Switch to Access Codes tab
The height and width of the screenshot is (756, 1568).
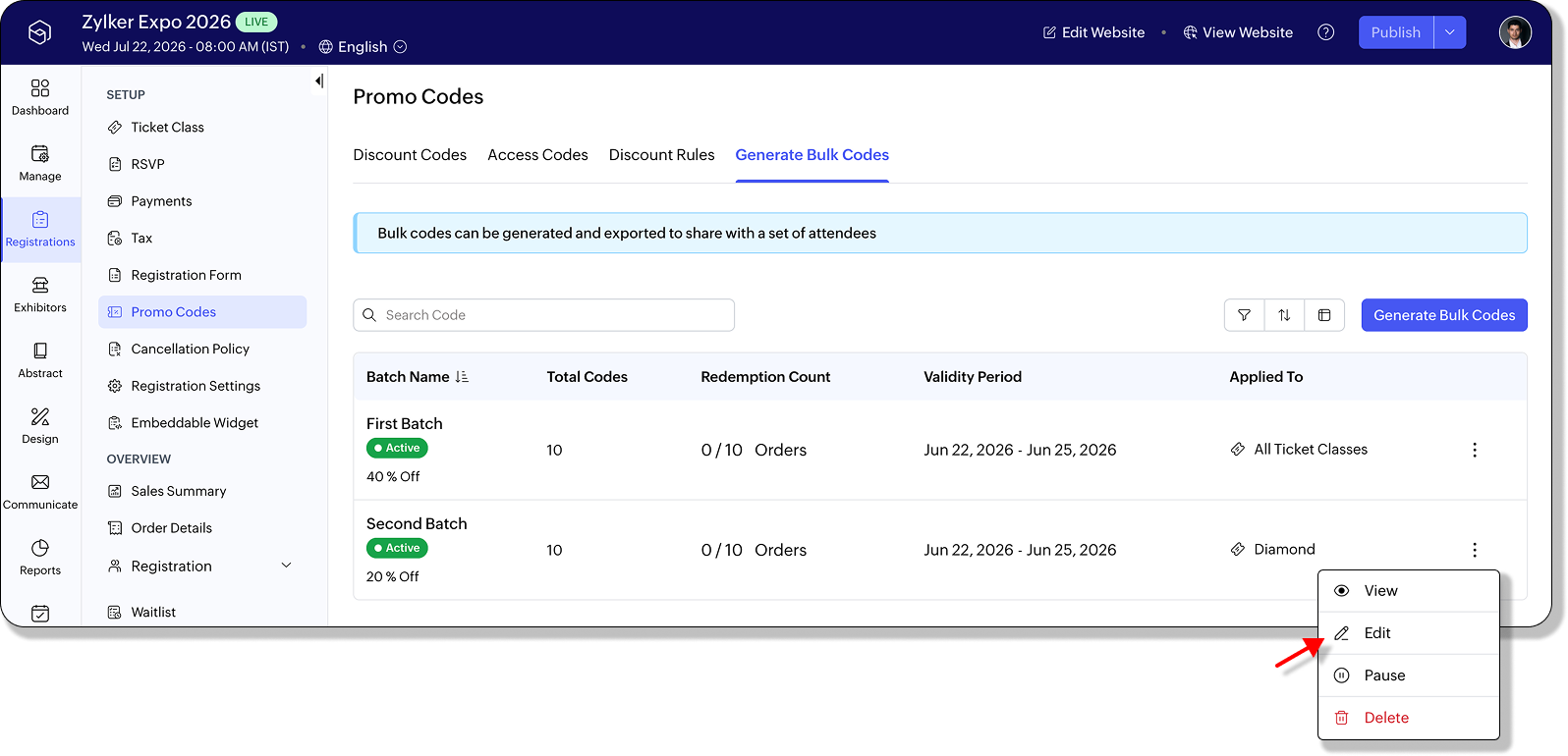click(x=537, y=155)
